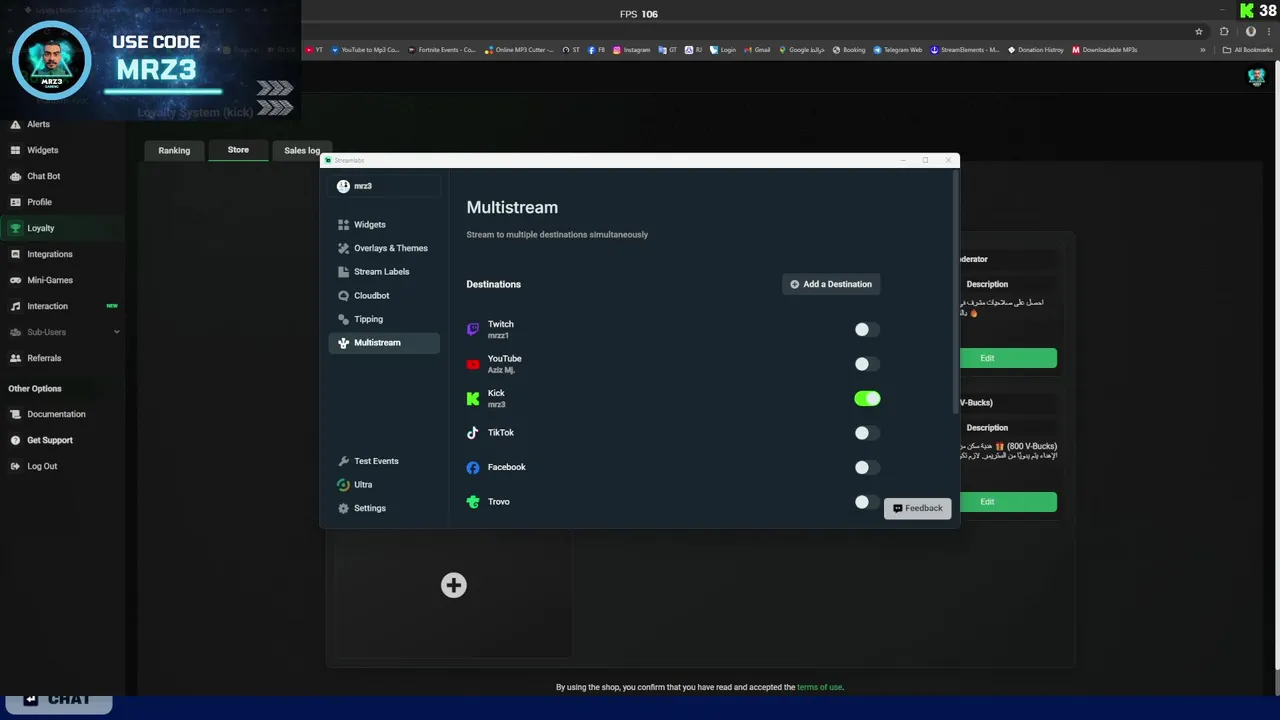Select Loyalty in dashboard sidebar
The height and width of the screenshot is (720, 1280).
point(62,228)
